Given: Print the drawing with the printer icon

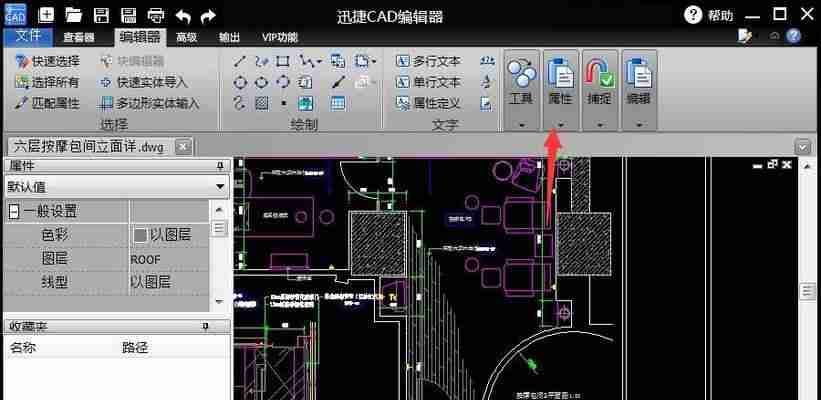Looking at the screenshot, I should (156, 16).
